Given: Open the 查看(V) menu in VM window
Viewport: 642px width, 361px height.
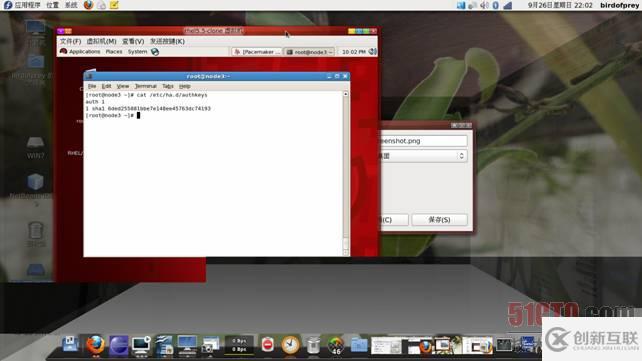Looking at the screenshot, I should pos(133,41).
